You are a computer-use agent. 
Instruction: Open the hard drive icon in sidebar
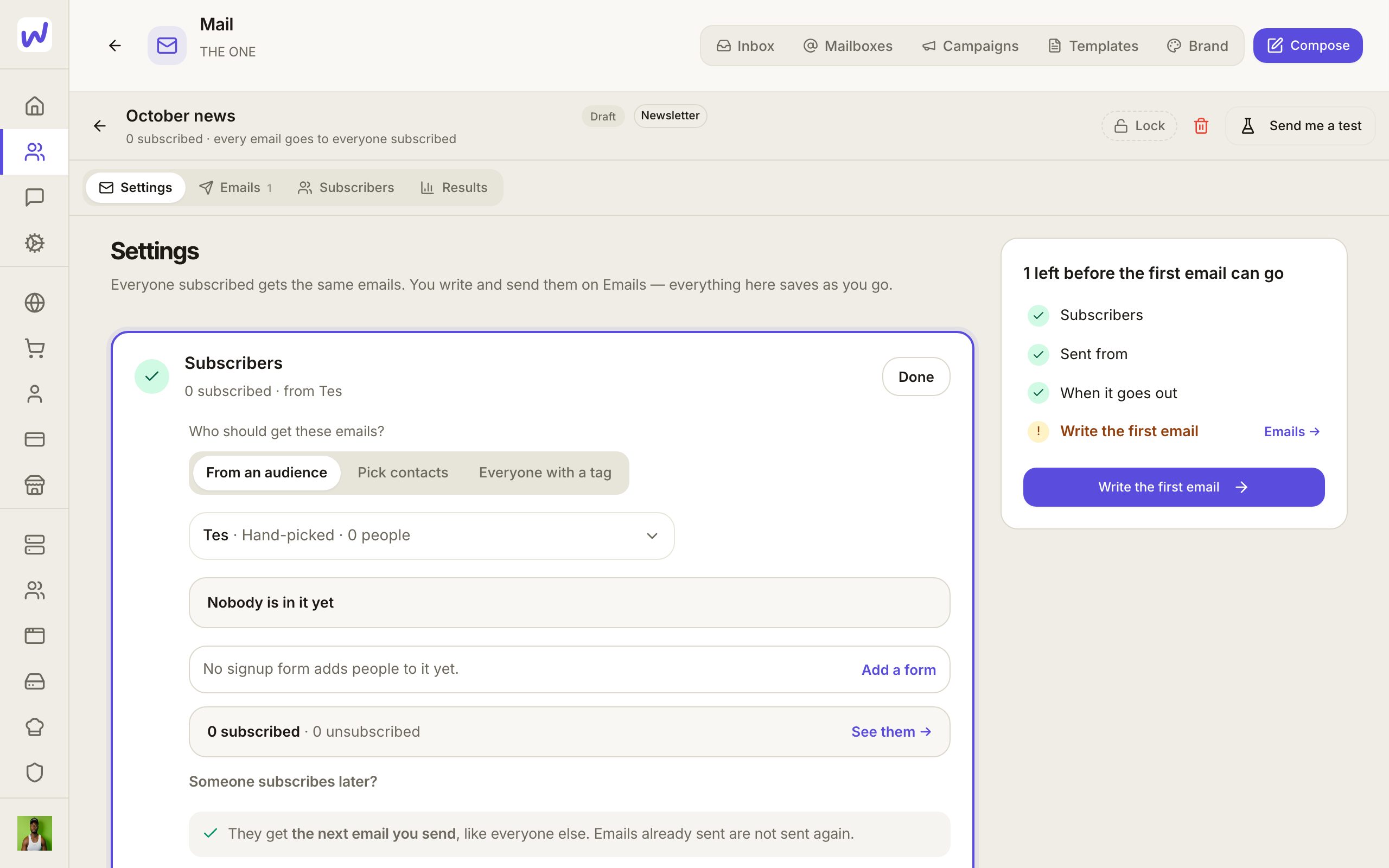pyautogui.click(x=34, y=681)
